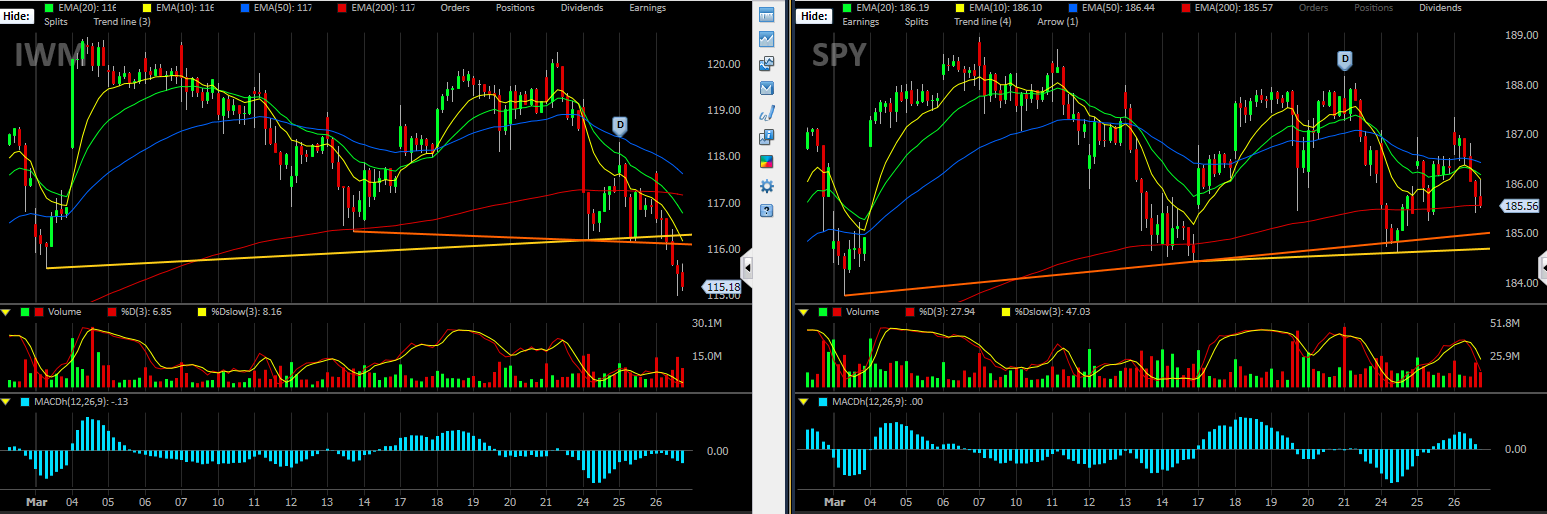The image size is (1547, 514).
Task: Click the envelope-shaped icon in the center toolbar
Action: pyautogui.click(x=767, y=88)
